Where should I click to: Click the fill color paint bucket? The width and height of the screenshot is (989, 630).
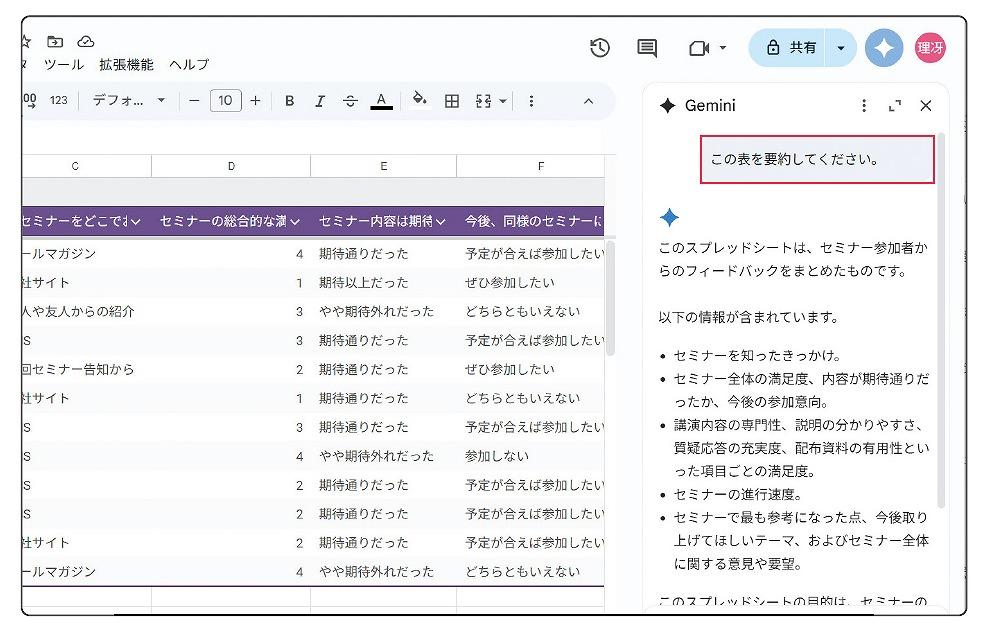click(x=420, y=100)
